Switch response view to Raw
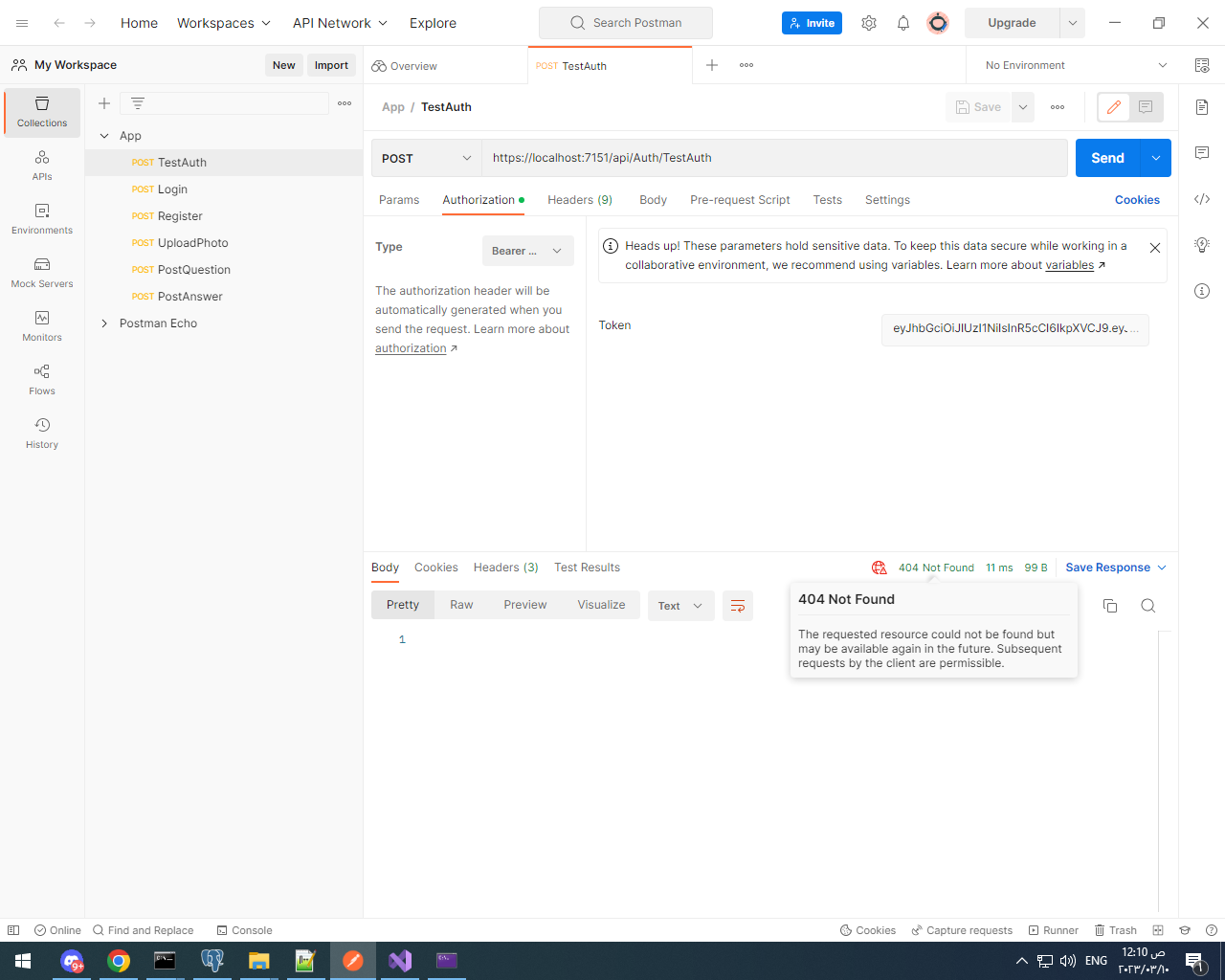This screenshot has width=1225, height=980. (461, 605)
